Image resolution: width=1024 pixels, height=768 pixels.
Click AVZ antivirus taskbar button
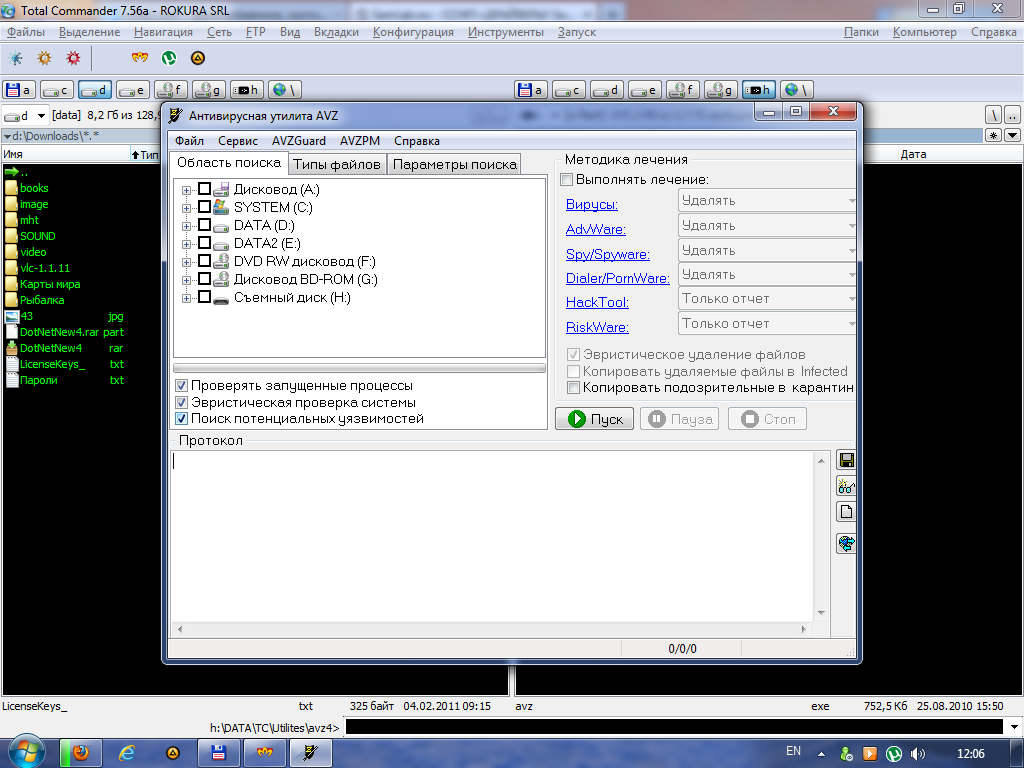point(310,753)
